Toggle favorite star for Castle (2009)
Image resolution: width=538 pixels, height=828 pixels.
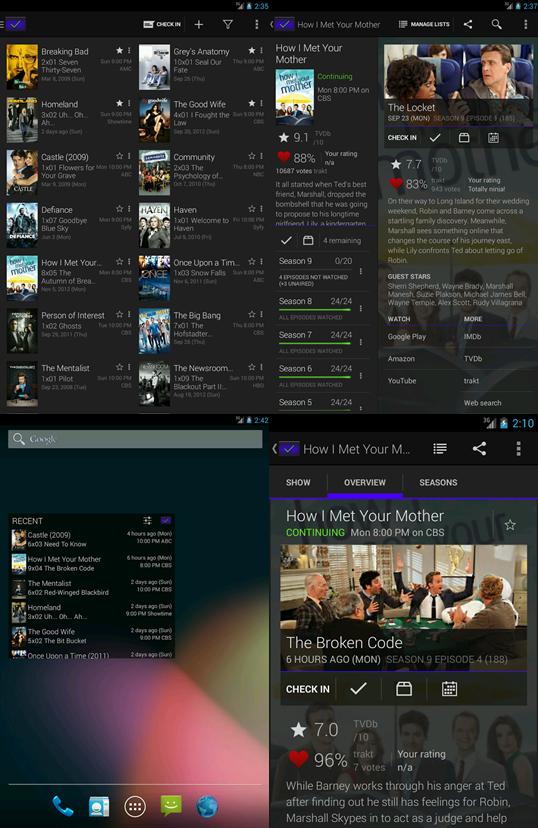[119, 156]
